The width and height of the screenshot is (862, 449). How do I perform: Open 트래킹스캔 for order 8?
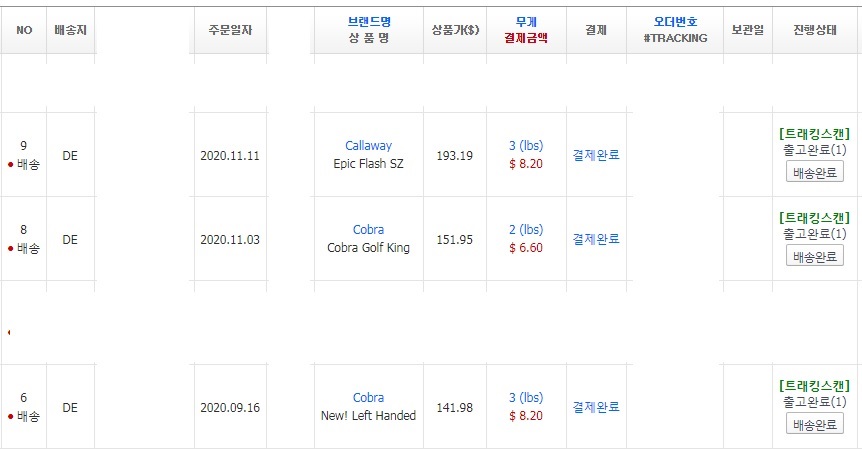click(813, 218)
